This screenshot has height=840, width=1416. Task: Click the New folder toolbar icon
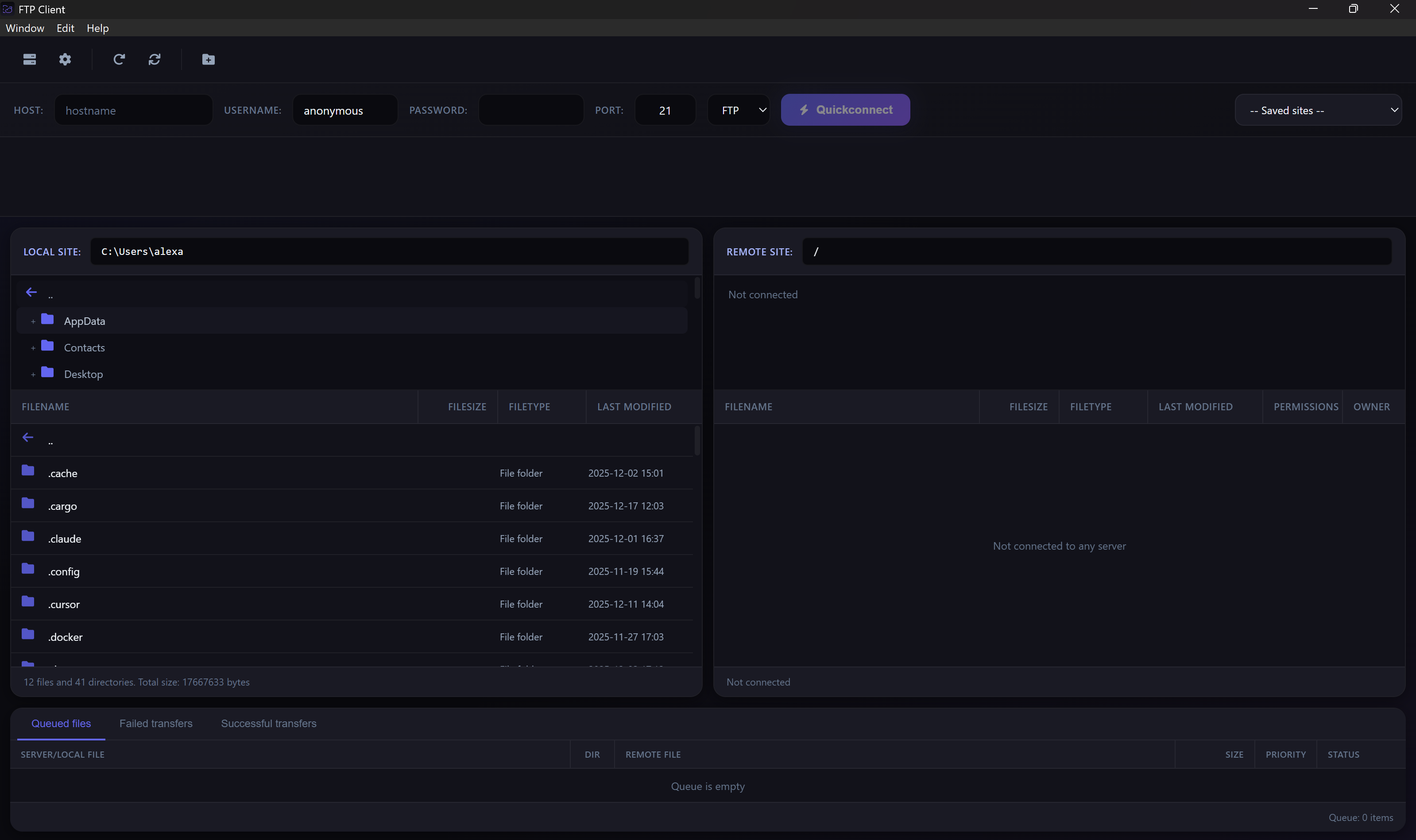[x=207, y=59]
